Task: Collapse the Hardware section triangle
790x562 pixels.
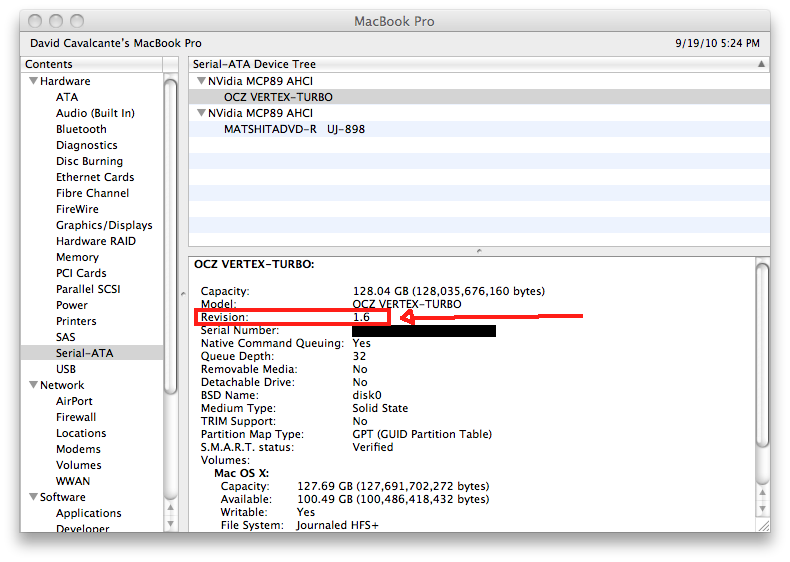Action: coord(33,81)
